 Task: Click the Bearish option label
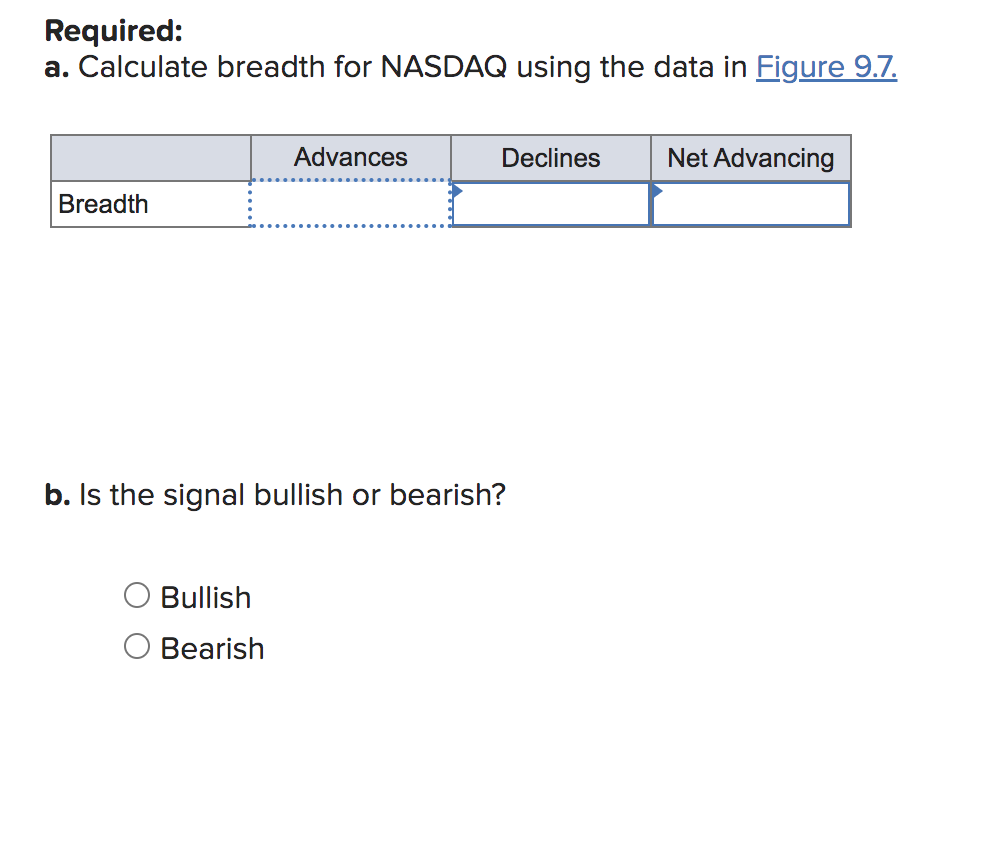pos(212,648)
